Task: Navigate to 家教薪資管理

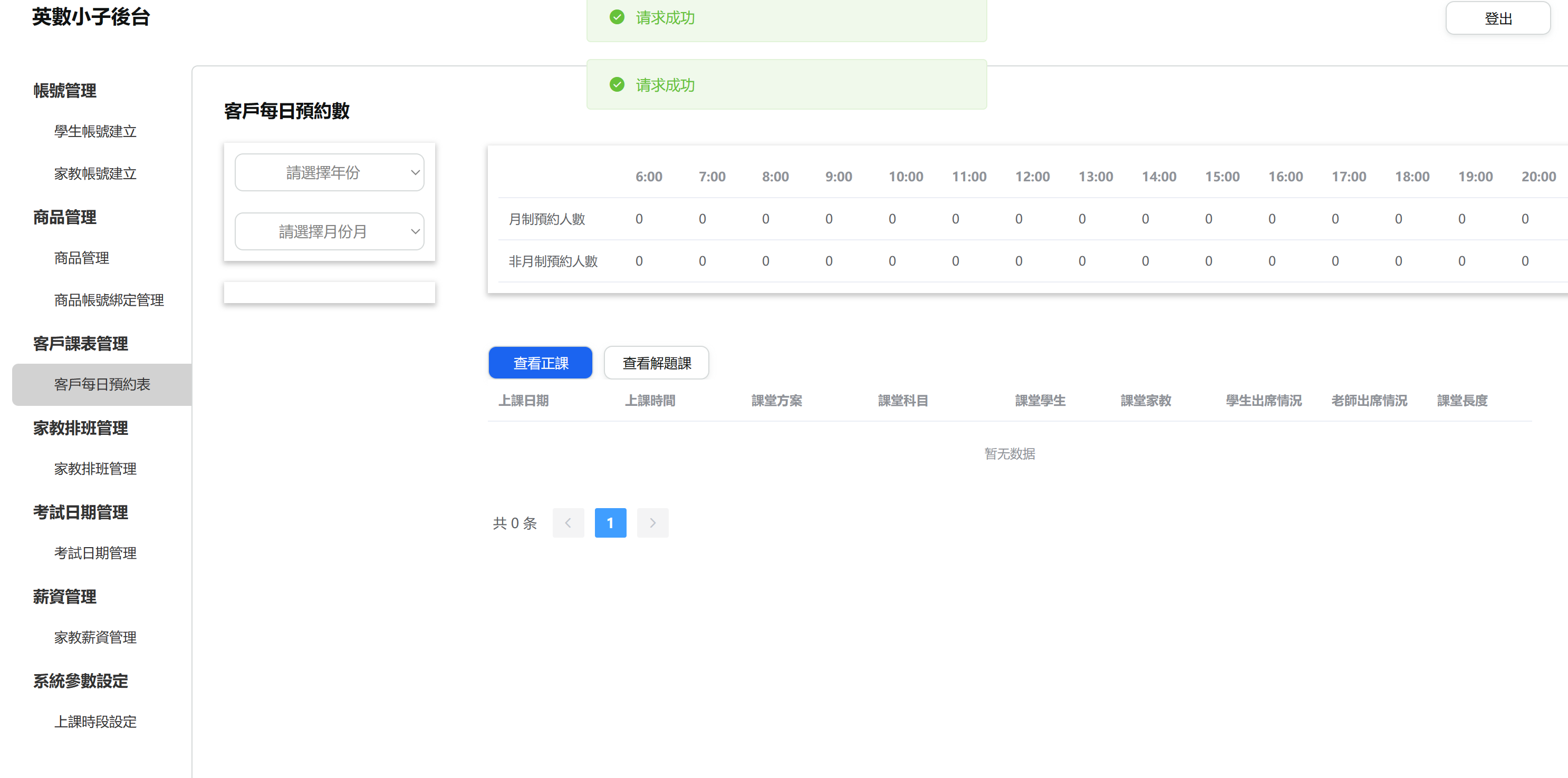Action: coord(95,637)
